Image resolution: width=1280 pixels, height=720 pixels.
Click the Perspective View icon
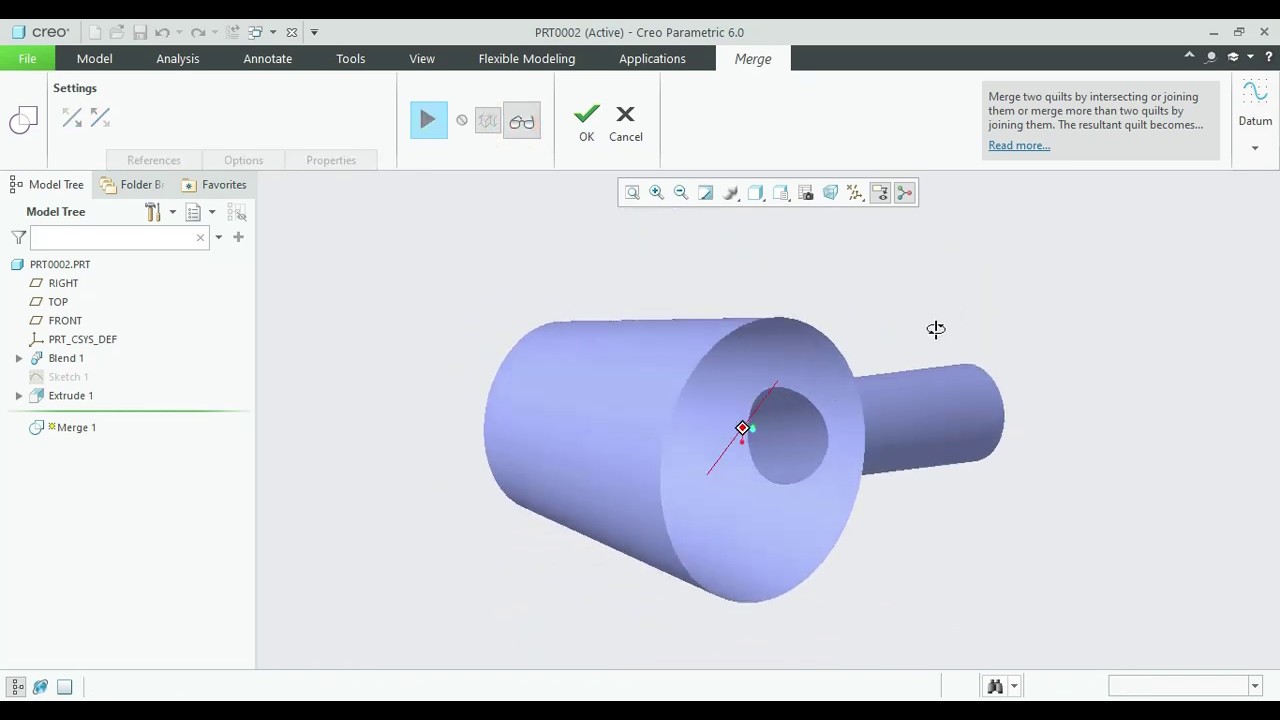831,193
